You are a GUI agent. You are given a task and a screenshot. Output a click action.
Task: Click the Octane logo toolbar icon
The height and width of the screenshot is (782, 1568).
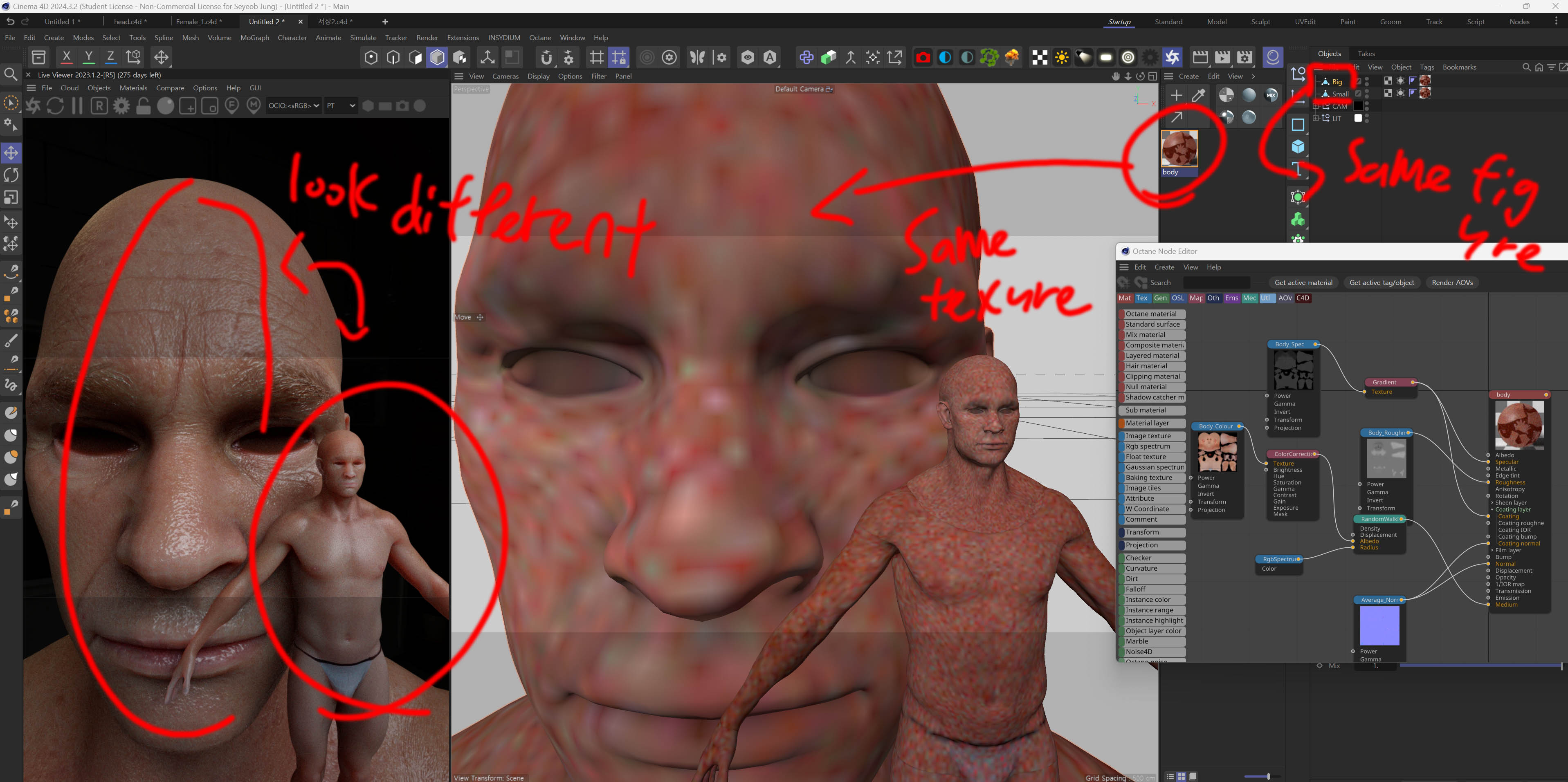(1173, 57)
